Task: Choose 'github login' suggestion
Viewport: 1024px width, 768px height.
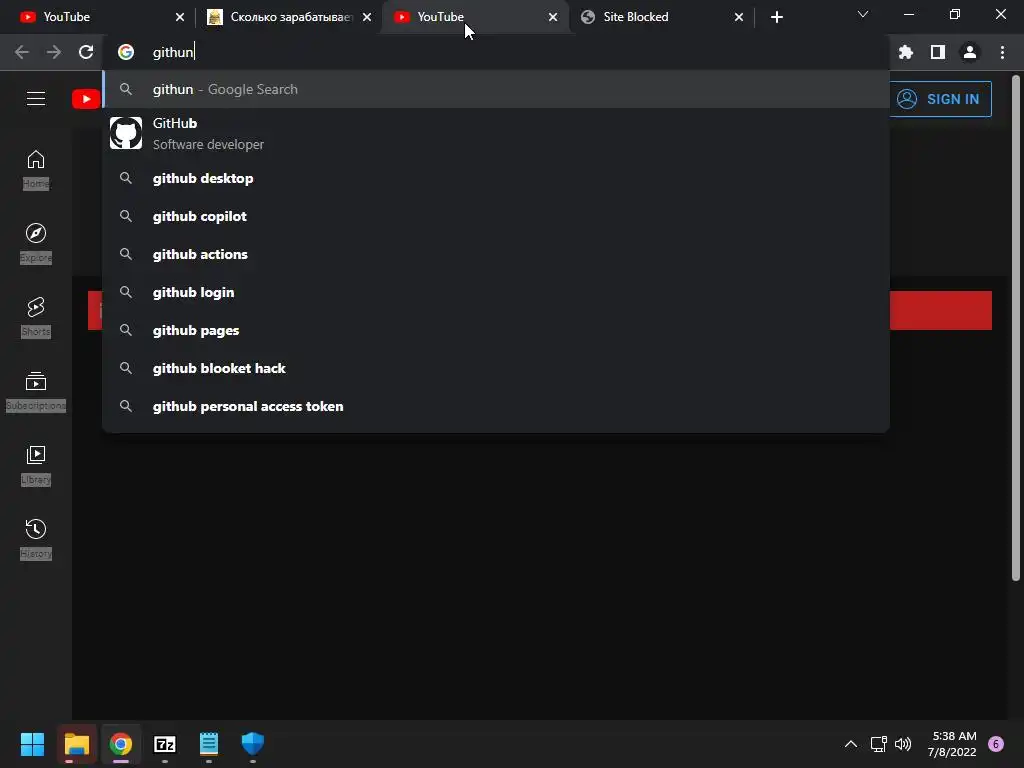Action: pos(496,292)
